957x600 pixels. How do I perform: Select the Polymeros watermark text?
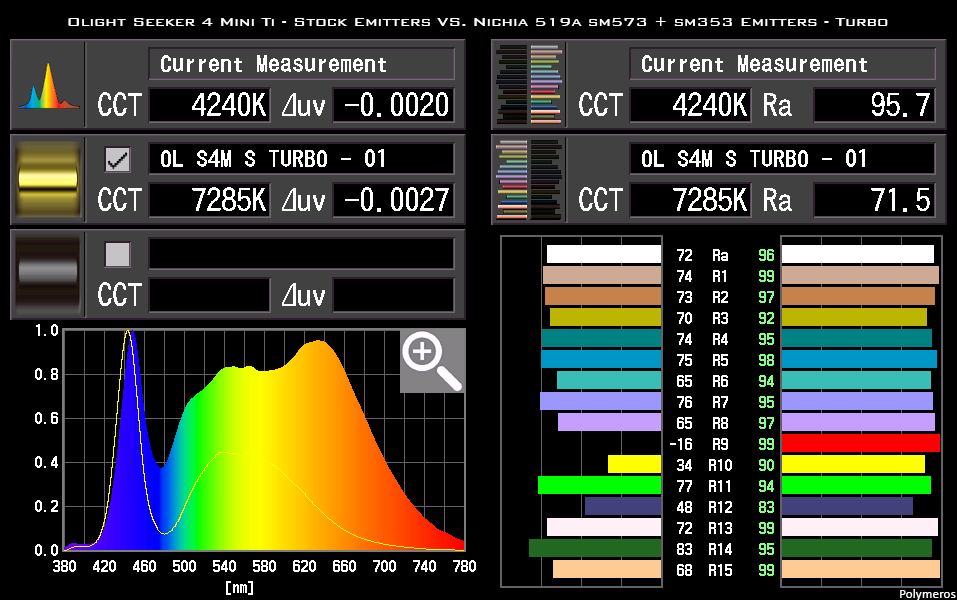pyautogui.click(x=925, y=593)
